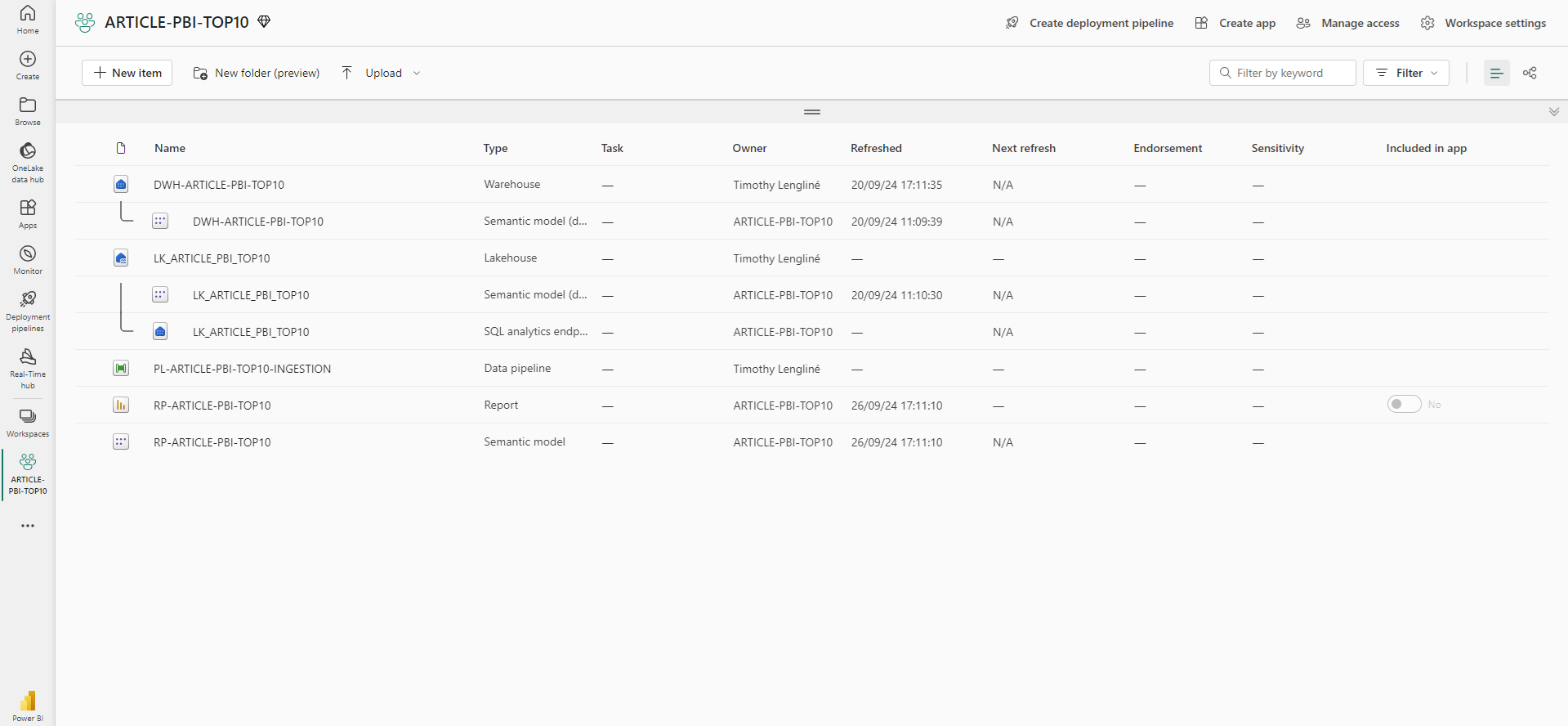Click the Lakehouse icon for LK_ARTICLE_PBI_TOP10
1568x726 pixels.
pos(121,258)
